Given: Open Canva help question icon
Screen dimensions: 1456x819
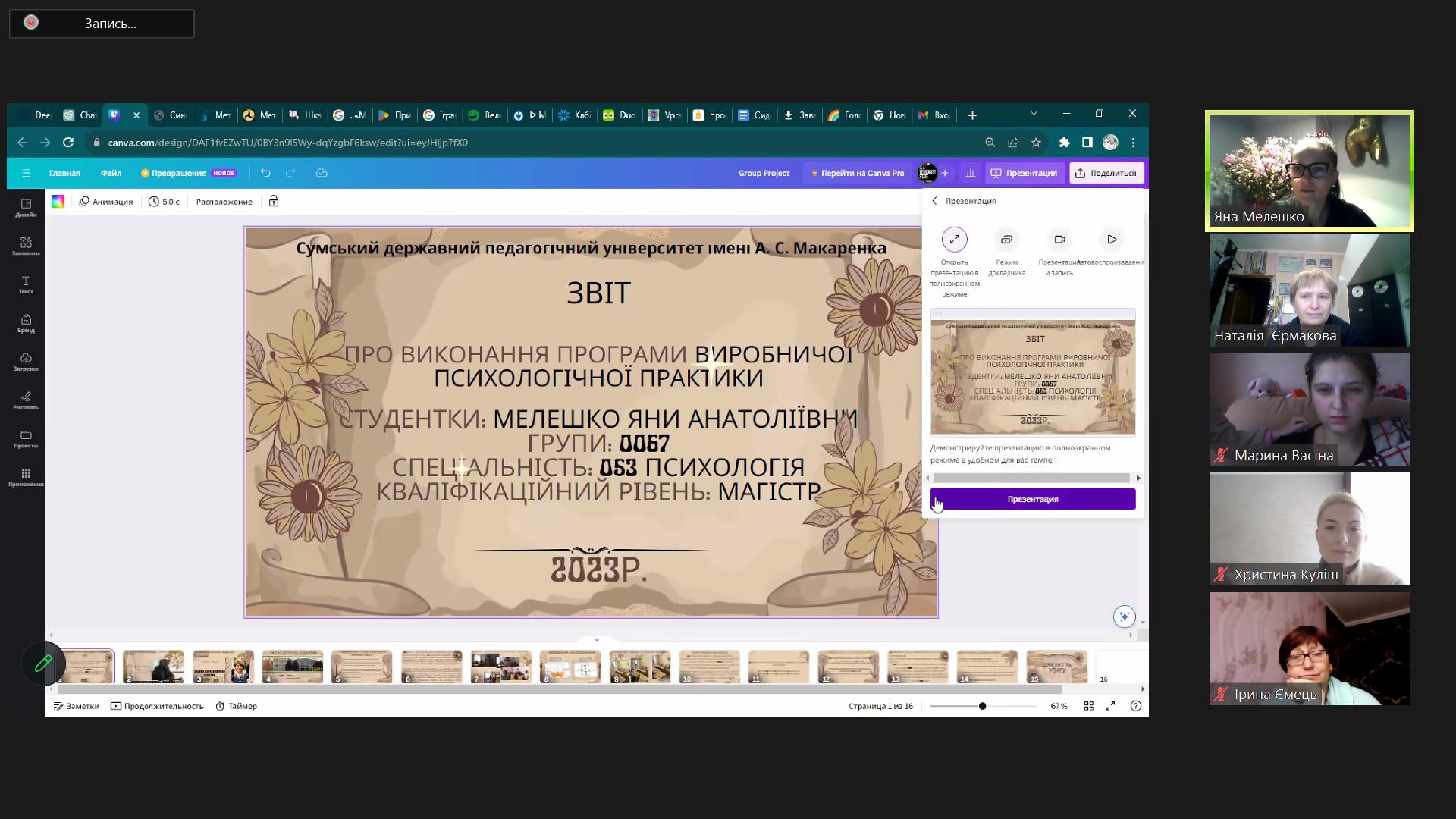Looking at the screenshot, I should (1135, 706).
